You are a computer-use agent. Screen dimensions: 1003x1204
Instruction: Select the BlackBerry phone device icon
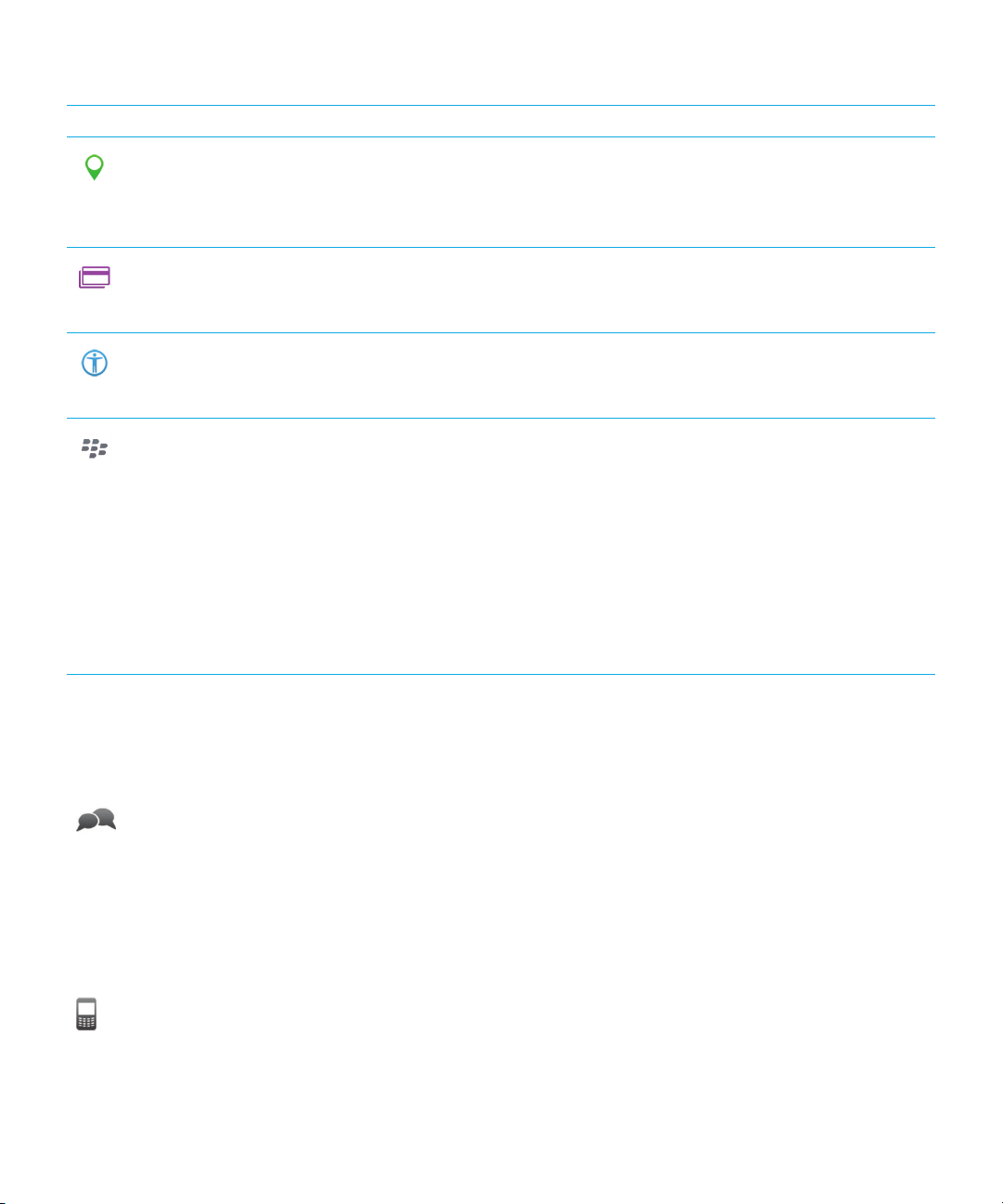(86, 1014)
